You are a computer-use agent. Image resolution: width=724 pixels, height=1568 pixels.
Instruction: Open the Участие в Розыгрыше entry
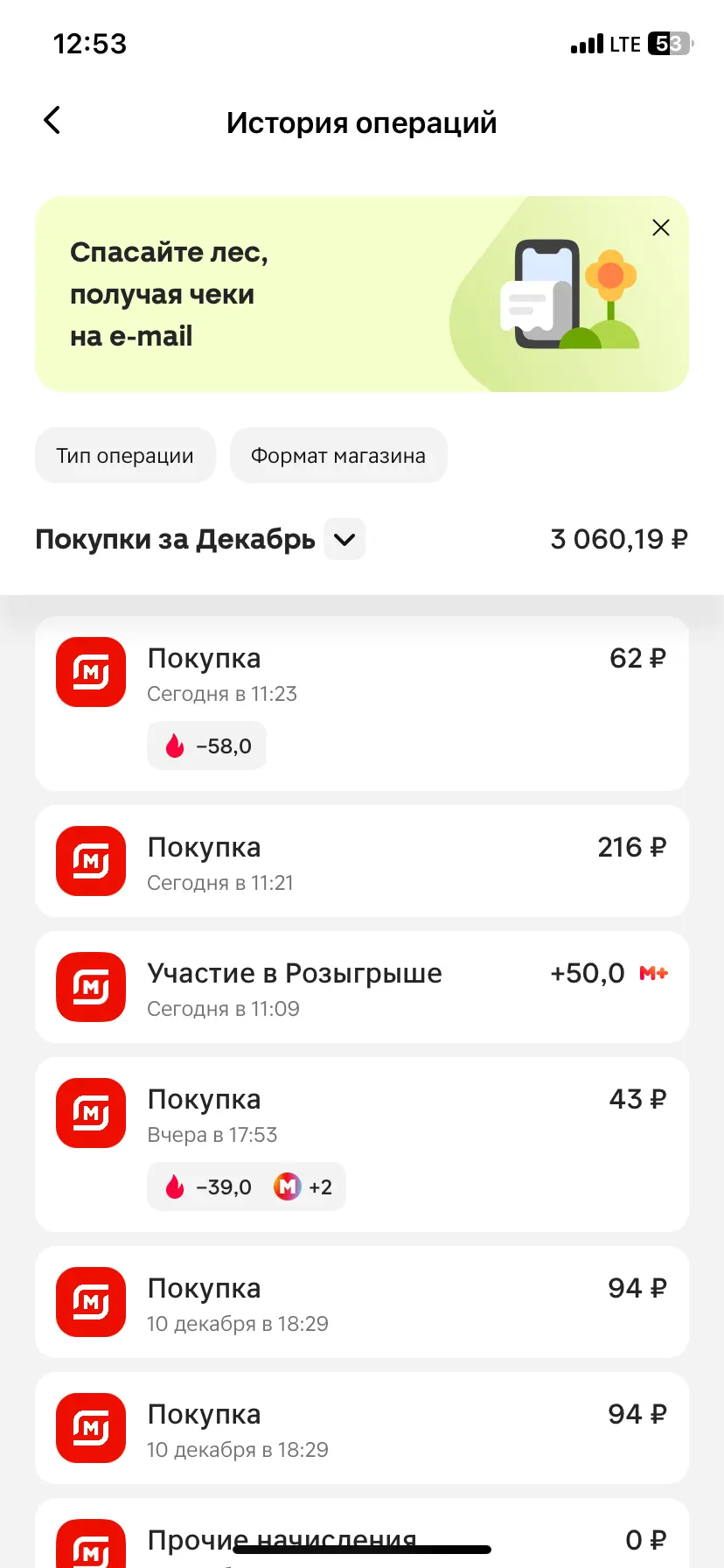point(362,987)
